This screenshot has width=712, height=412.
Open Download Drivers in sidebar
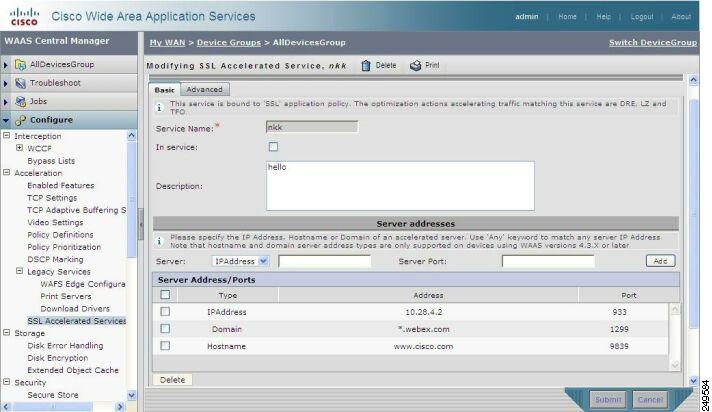[75, 308]
